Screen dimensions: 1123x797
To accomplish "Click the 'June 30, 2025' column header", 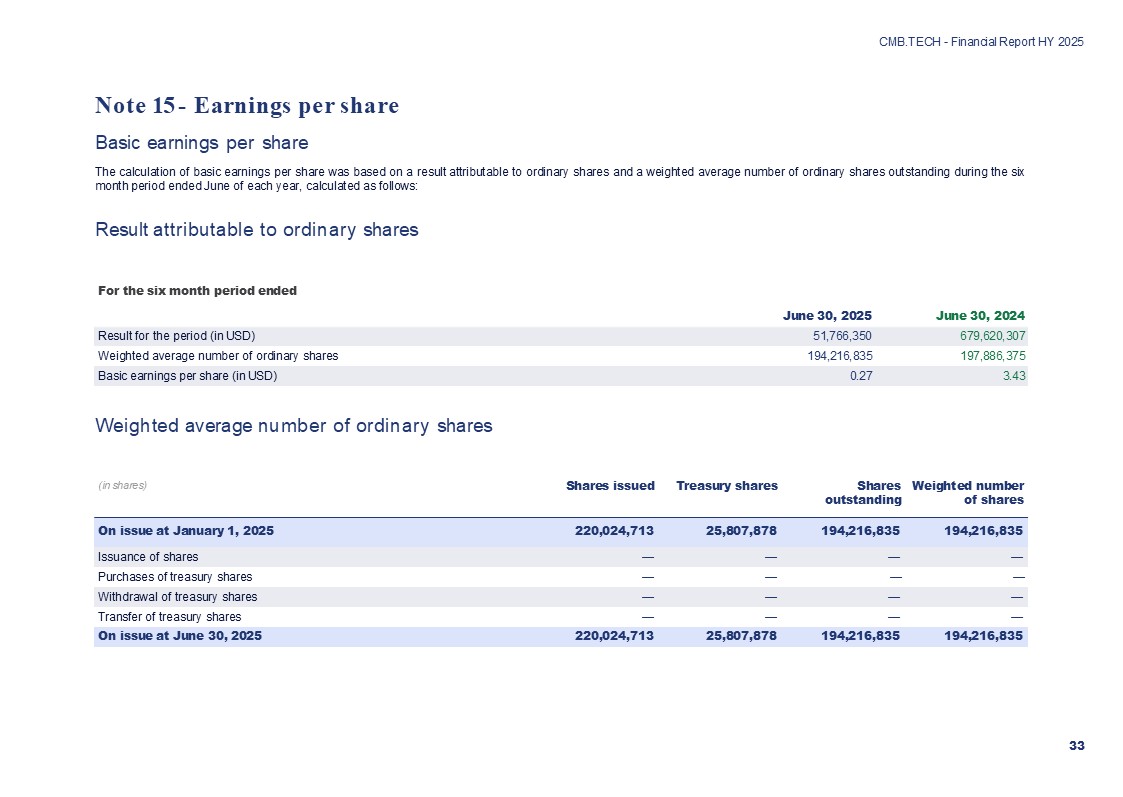I will 827,315.
